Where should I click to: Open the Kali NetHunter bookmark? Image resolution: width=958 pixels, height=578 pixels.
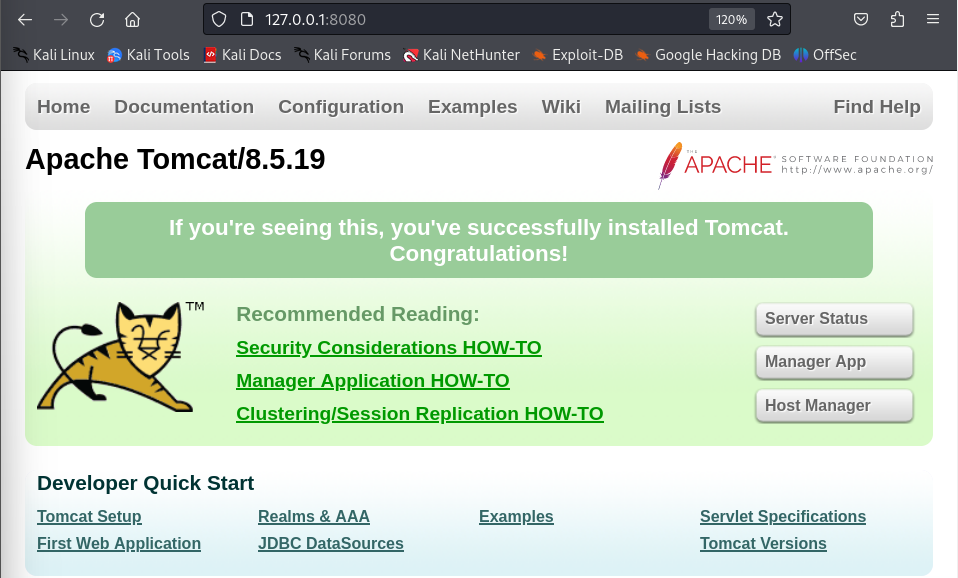(461, 55)
